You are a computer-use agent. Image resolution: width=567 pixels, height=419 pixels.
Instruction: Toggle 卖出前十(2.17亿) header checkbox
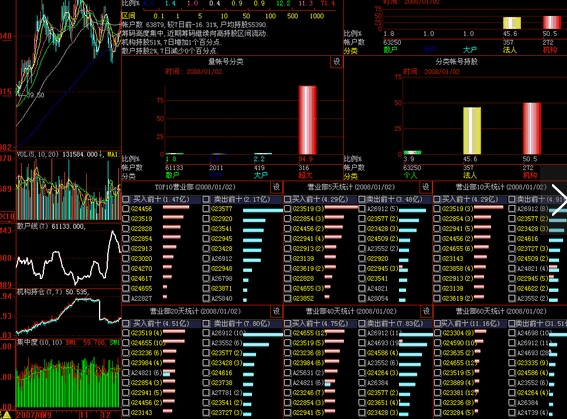[x=206, y=199]
